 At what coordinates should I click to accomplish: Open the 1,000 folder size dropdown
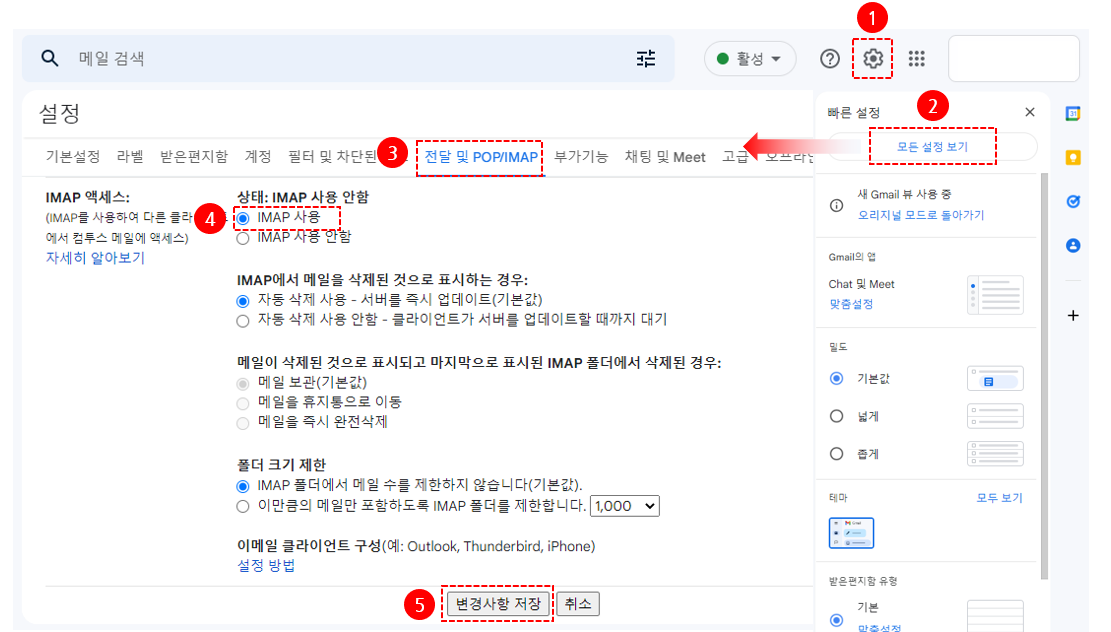[625, 506]
